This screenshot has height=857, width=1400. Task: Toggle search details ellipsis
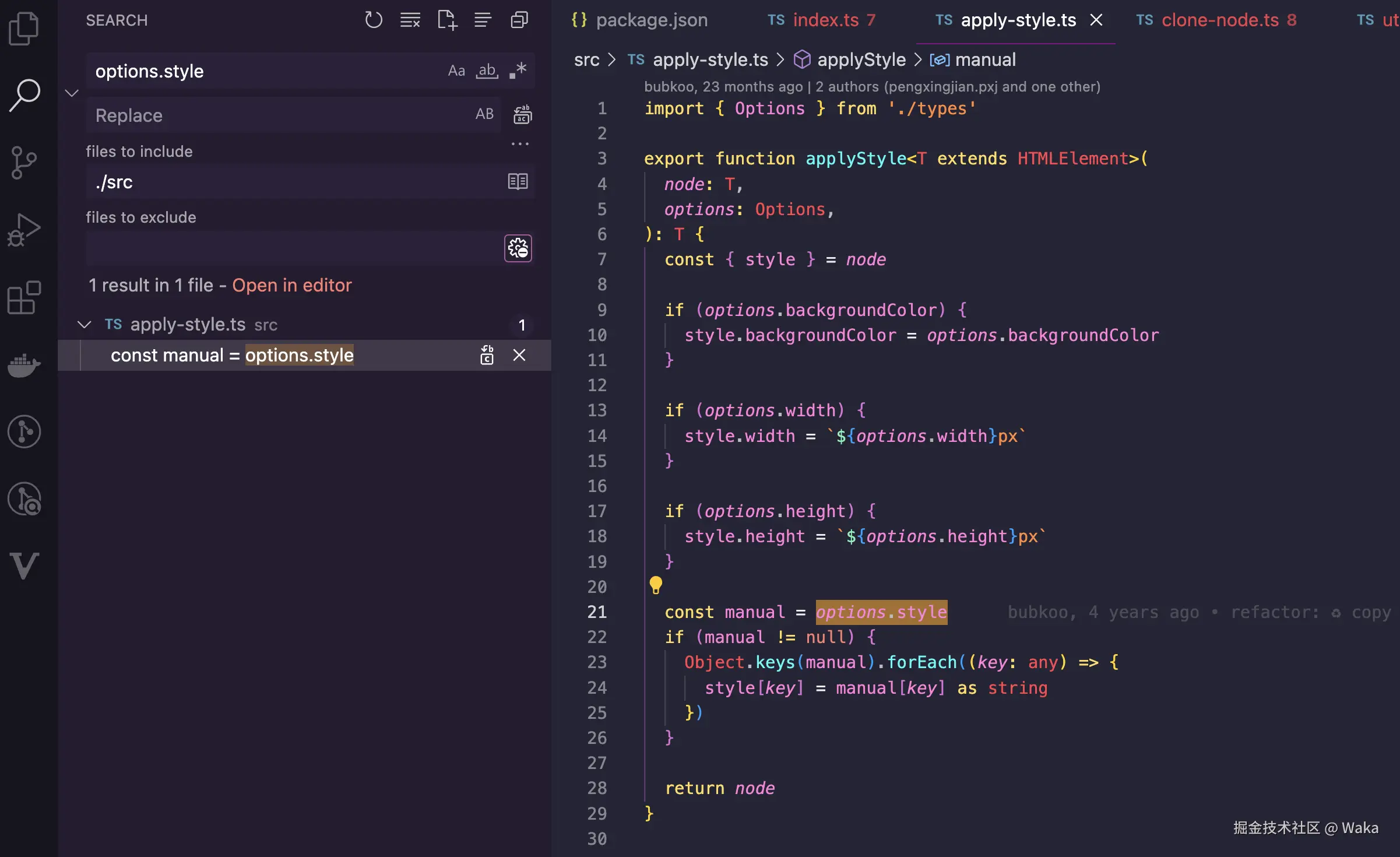pos(519,144)
